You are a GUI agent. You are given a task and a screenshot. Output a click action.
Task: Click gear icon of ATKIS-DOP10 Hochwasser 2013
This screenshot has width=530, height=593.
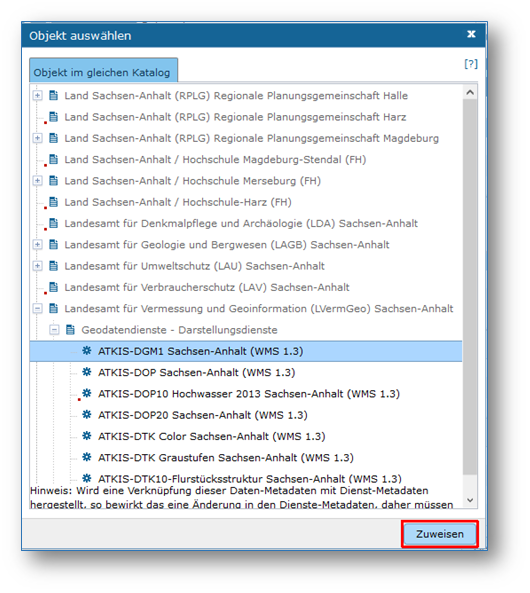click(87, 393)
